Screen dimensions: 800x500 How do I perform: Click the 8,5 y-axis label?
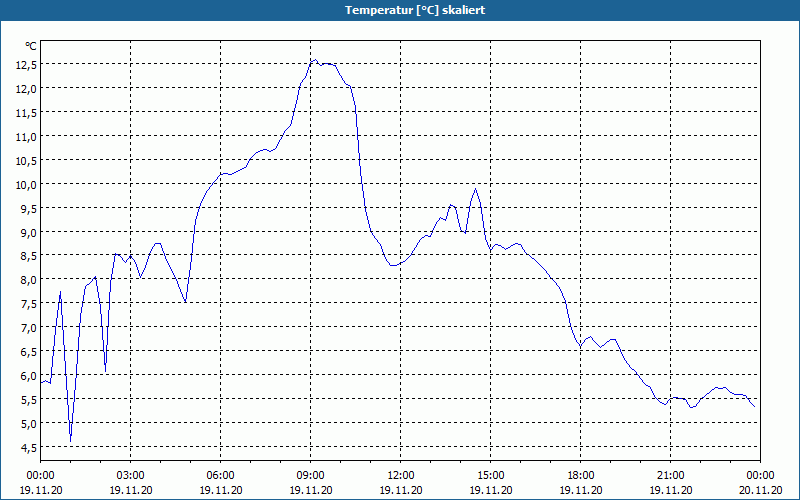tap(29, 256)
